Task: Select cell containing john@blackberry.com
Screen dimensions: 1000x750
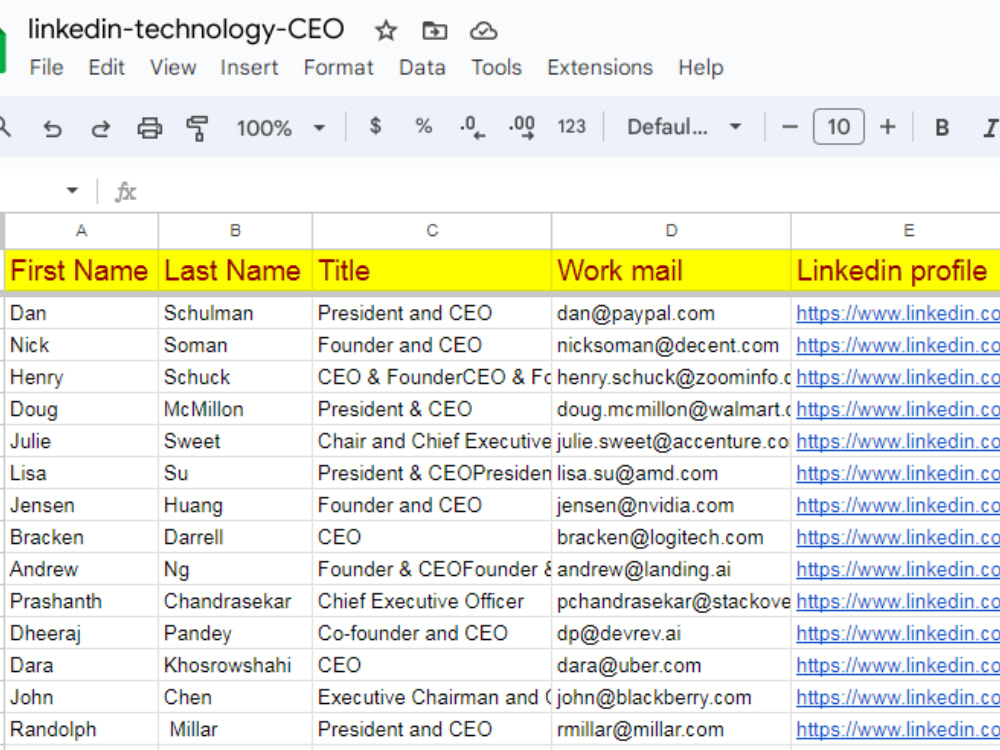Action: [x=671, y=697]
